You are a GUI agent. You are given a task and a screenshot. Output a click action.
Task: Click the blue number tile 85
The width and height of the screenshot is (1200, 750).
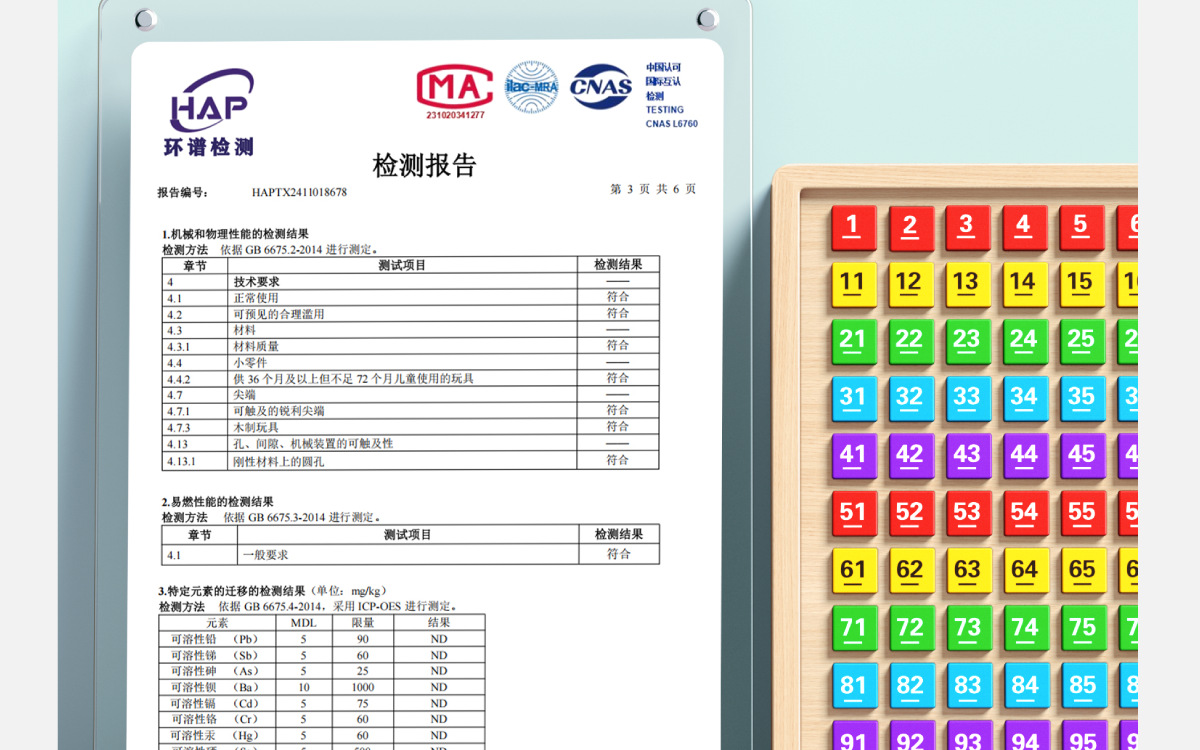tap(1082, 686)
